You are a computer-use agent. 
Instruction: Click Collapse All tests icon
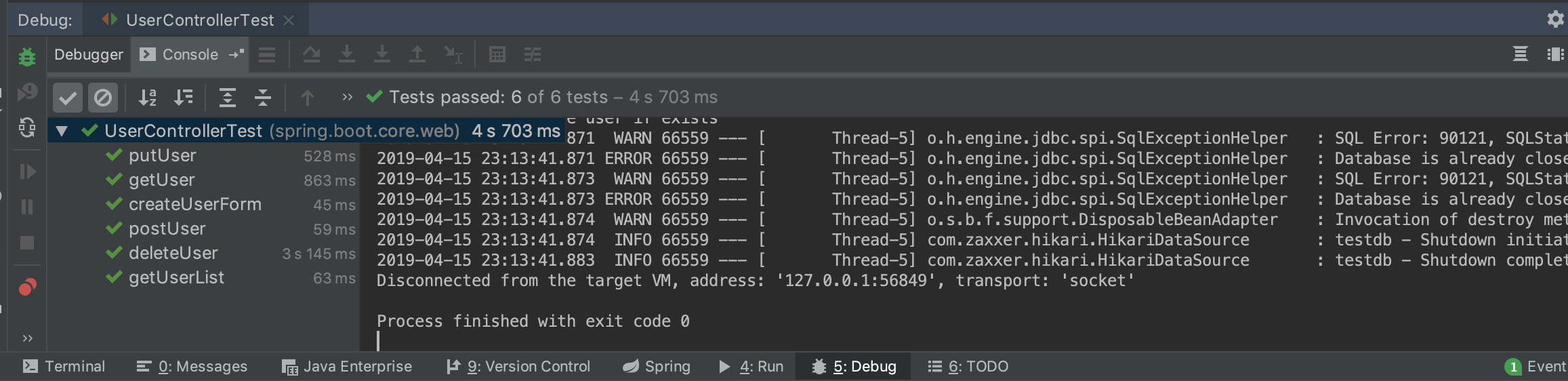click(x=263, y=98)
